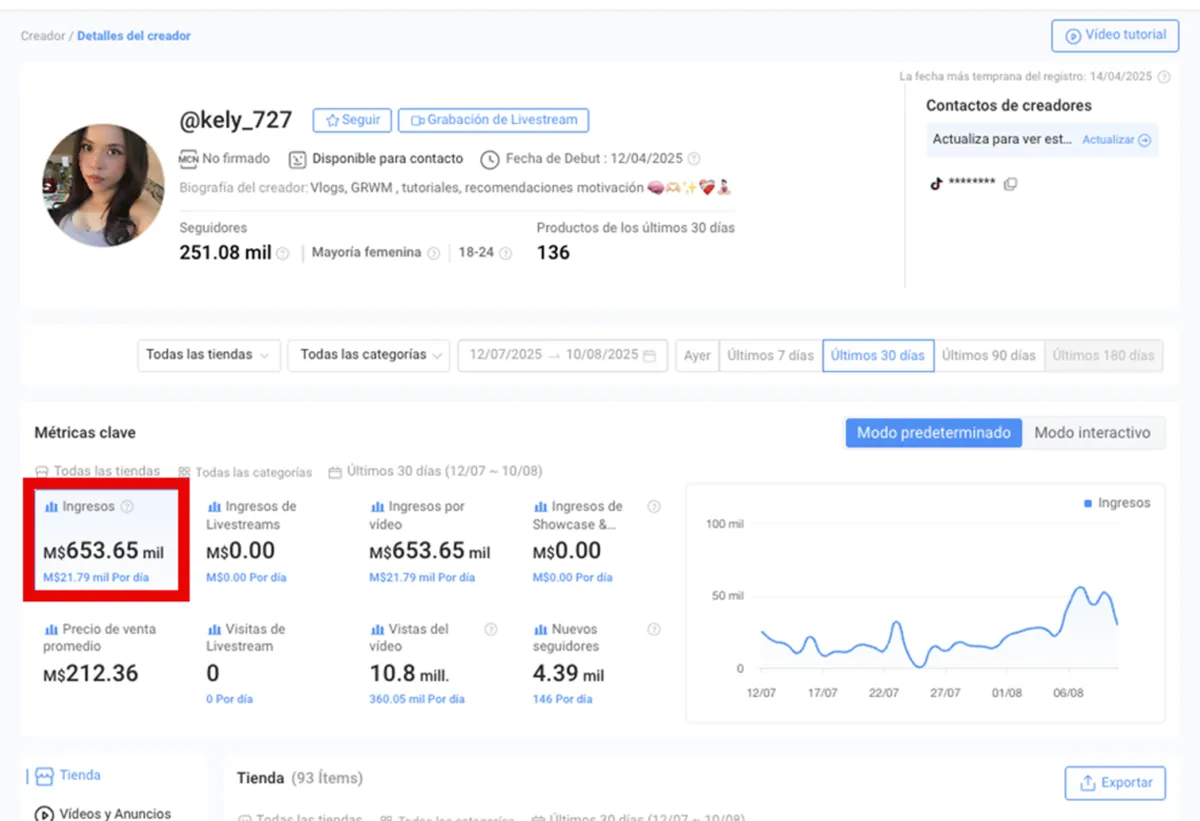Switch to Modo predeterminado

pos(934,433)
